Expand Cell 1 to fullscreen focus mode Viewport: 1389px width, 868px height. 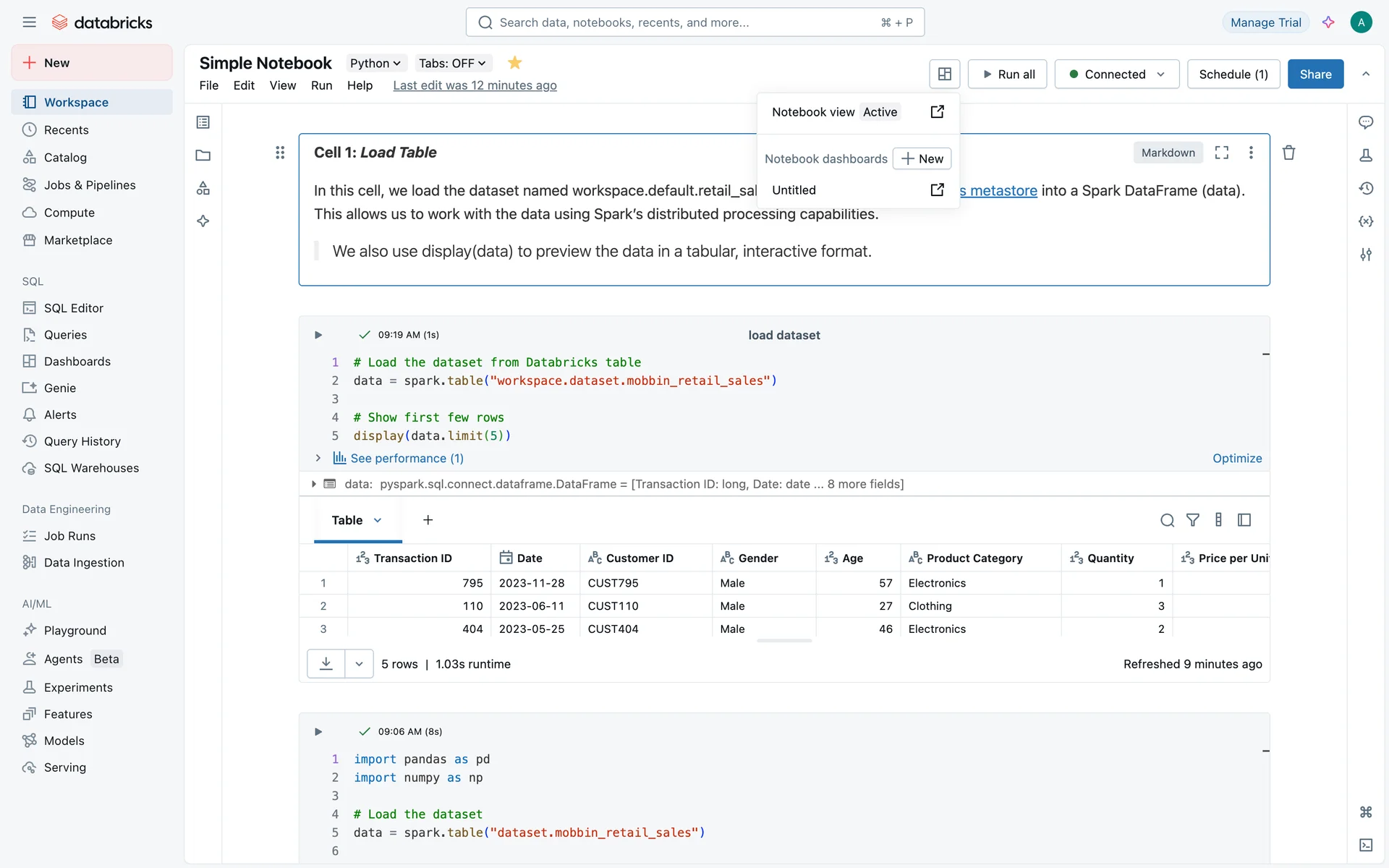pyautogui.click(x=1222, y=153)
